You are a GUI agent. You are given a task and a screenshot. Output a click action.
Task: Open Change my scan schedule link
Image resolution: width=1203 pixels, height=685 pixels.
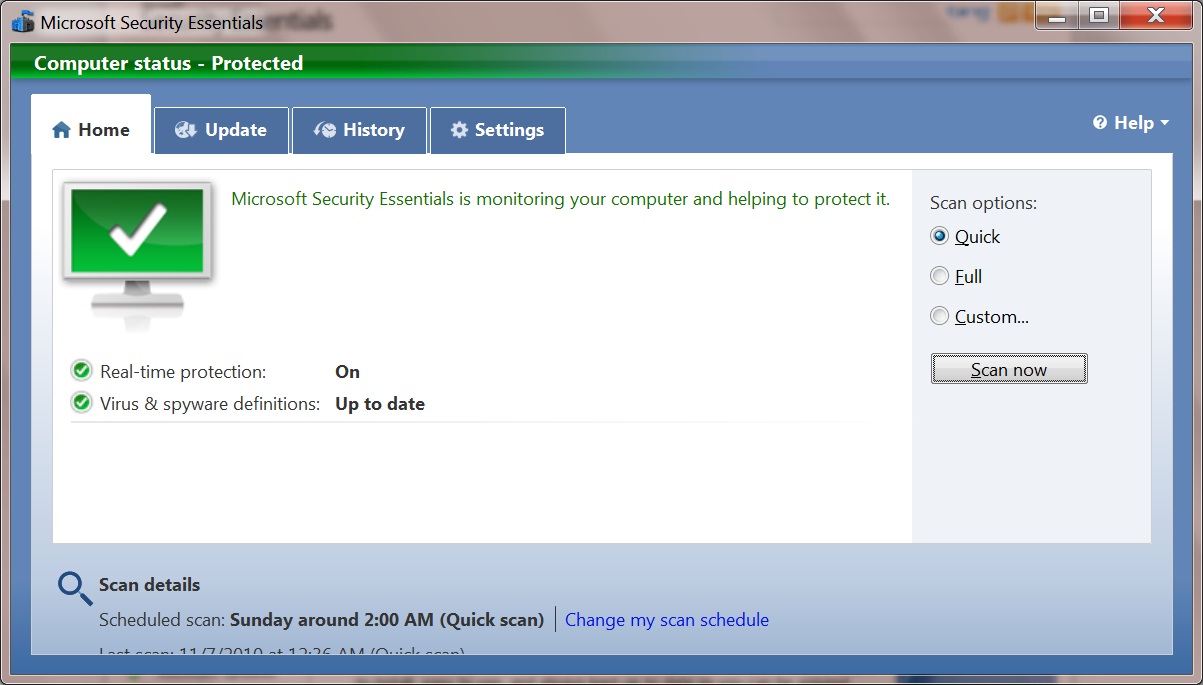tap(666, 619)
